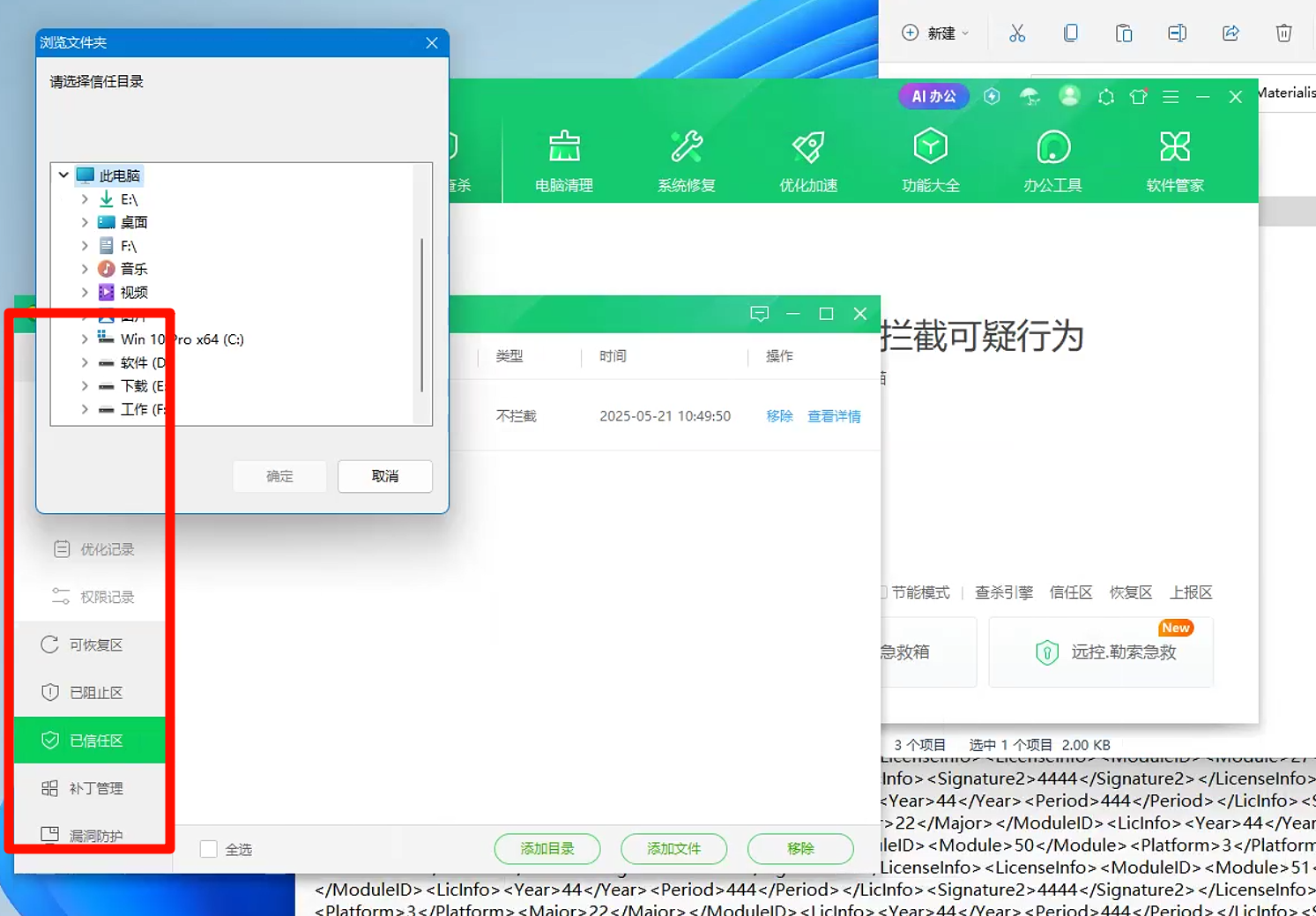This screenshot has width=1316, height=916.
Task: Click the shield icon beside AI办公
Action: pos(992,96)
